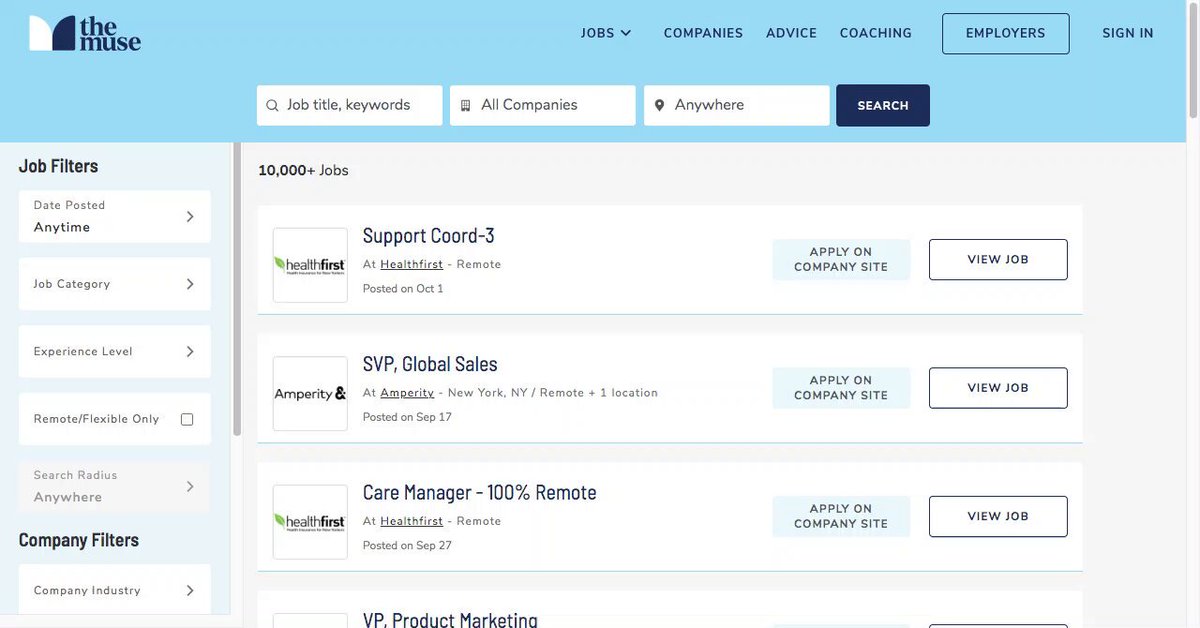This screenshot has width=1200, height=628.
Task: Focus the Anywhere location field
Action: (x=736, y=105)
